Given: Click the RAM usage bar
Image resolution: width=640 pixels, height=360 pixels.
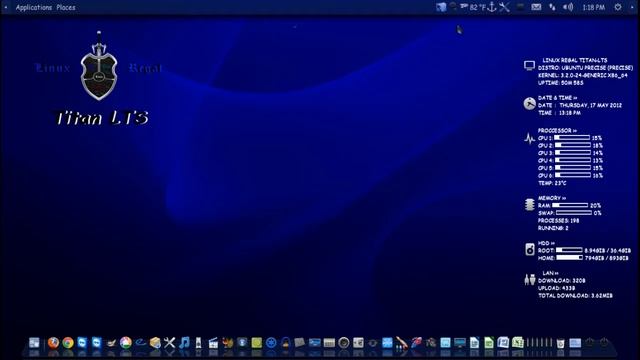Looking at the screenshot, I should [x=570, y=205].
